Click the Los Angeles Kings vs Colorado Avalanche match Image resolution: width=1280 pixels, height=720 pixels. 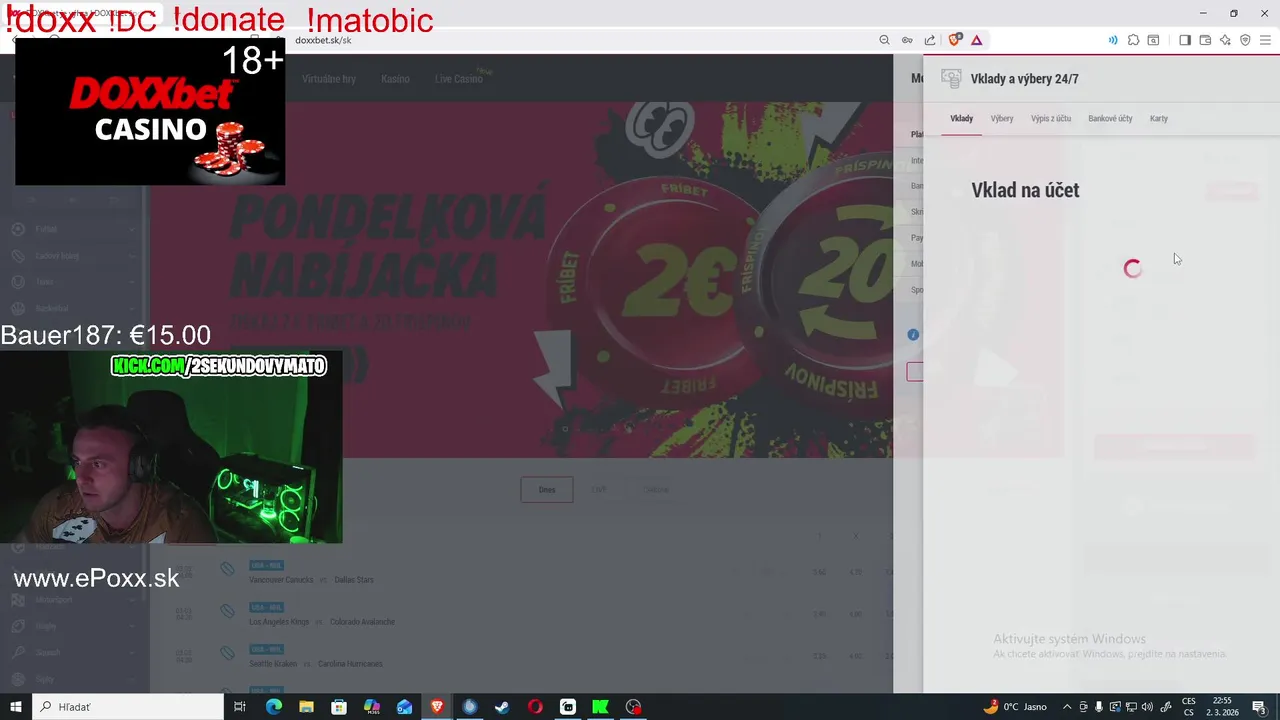tap(322, 622)
